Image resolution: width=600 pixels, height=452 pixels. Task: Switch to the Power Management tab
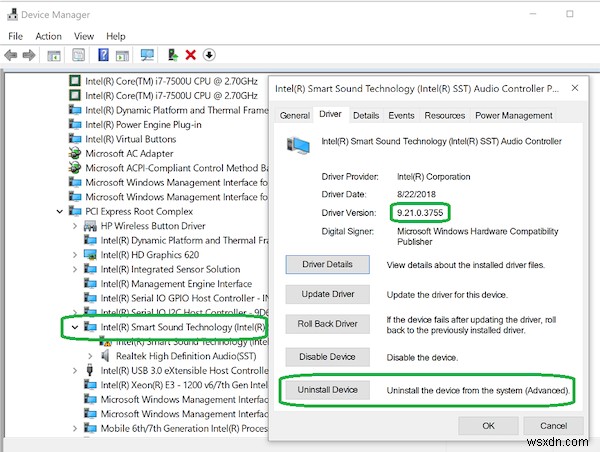coord(514,116)
